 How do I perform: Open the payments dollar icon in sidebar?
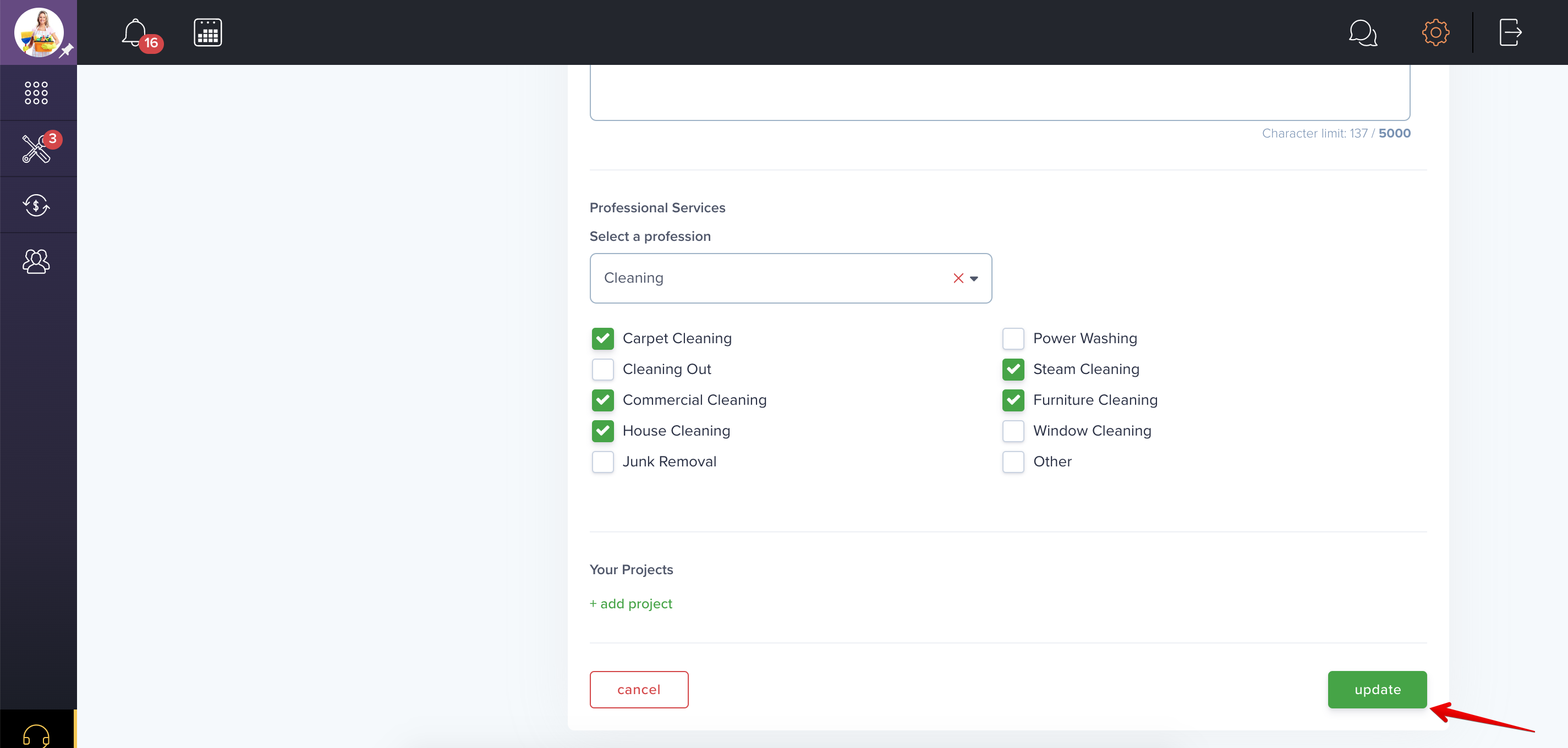click(36, 205)
